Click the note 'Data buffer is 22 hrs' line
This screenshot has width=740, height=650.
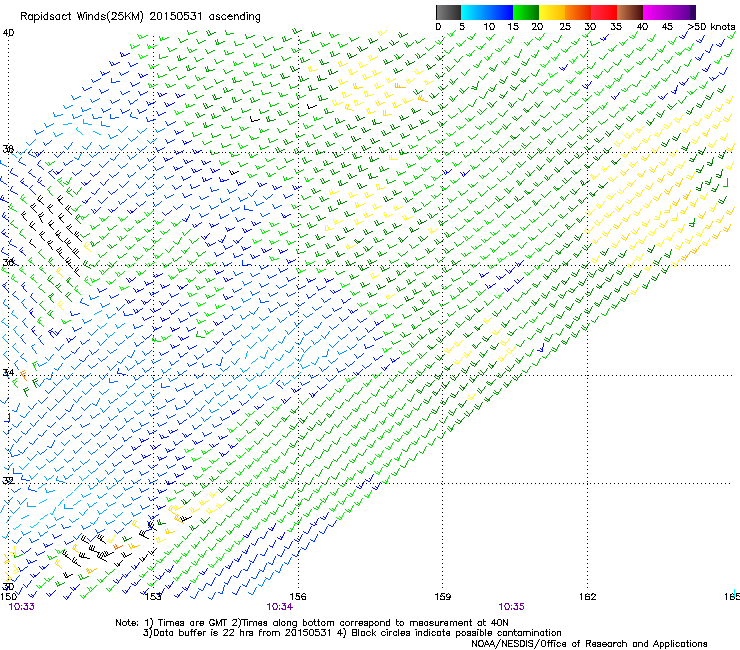click(x=352, y=633)
